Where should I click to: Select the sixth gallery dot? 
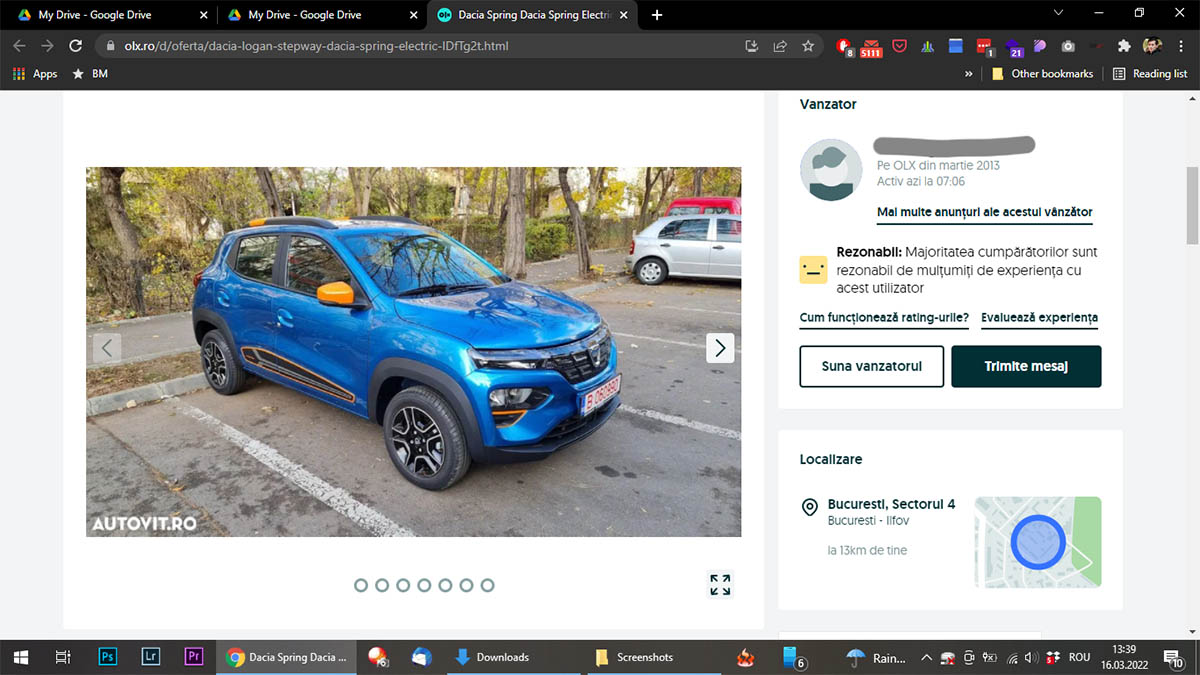coord(466,585)
